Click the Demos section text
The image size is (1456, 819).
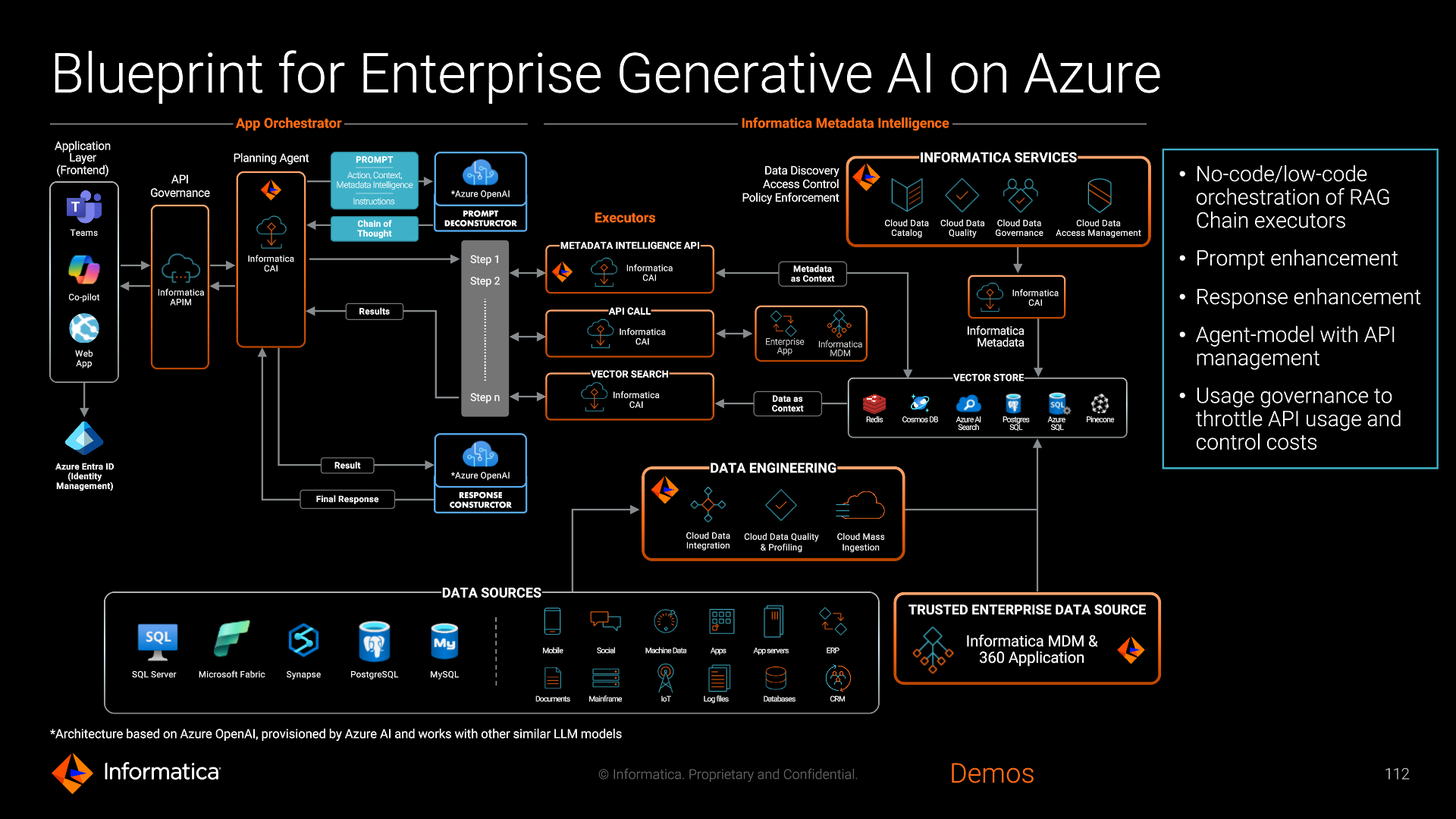(x=991, y=773)
